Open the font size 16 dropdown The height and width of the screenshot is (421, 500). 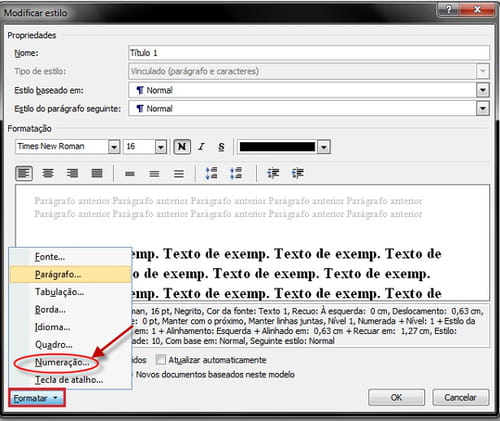pyautogui.click(x=161, y=147)
